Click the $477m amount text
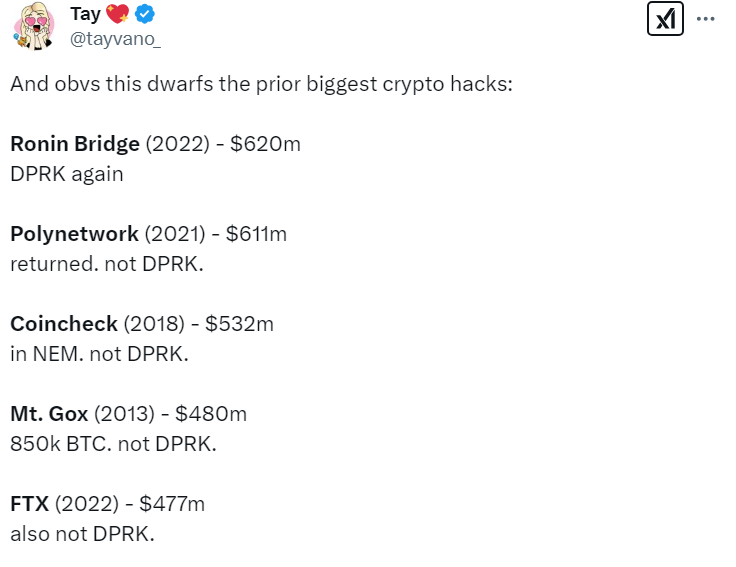This screenshot has height=567, width=736. pos(172,504)
